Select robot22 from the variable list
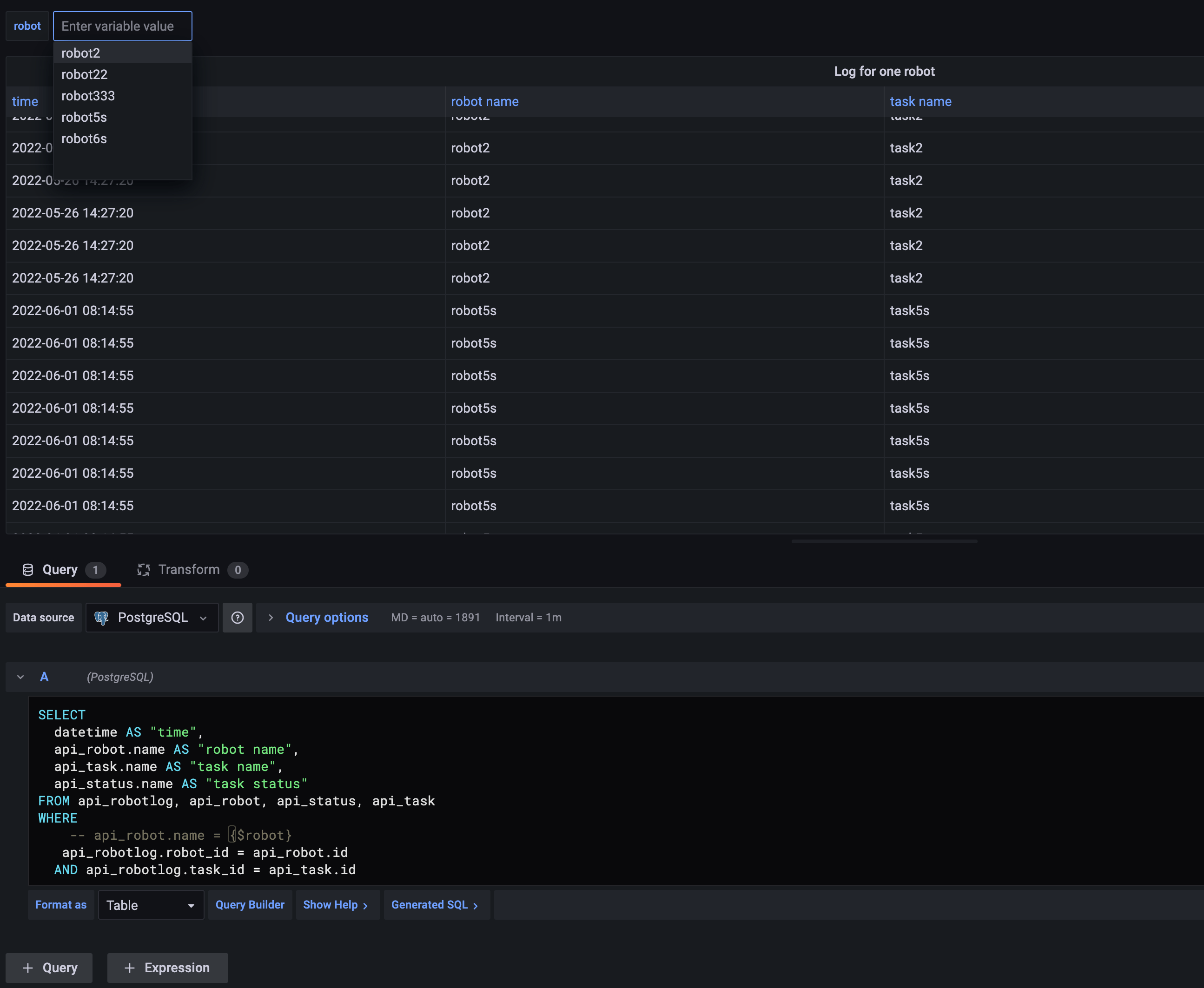Viewport: 1204px width, 988px height. pyautogui.click(x=84, y=74)
